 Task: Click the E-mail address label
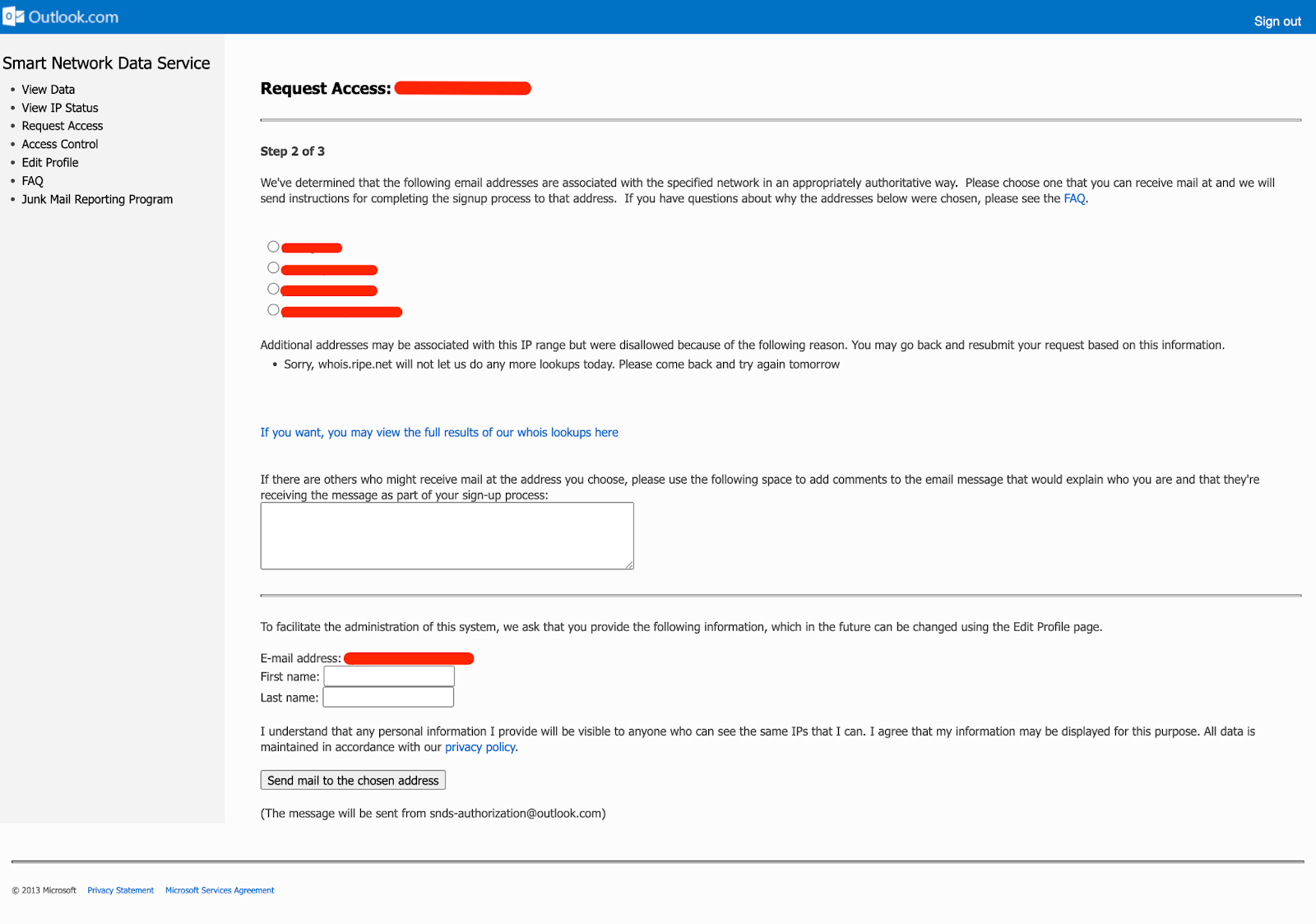[300, 658]
